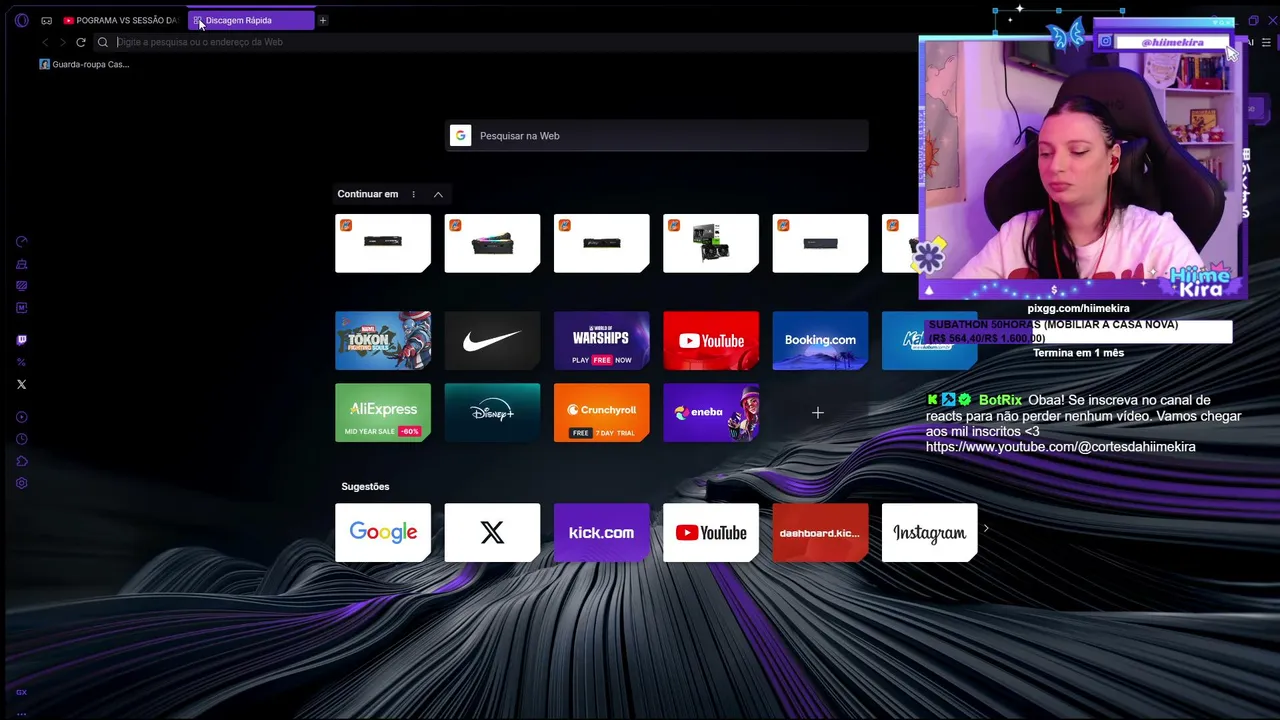This screenshot has width=1280, height=720.
Task: Open the YouTube speed dial tile
Action: pos(711,340)
